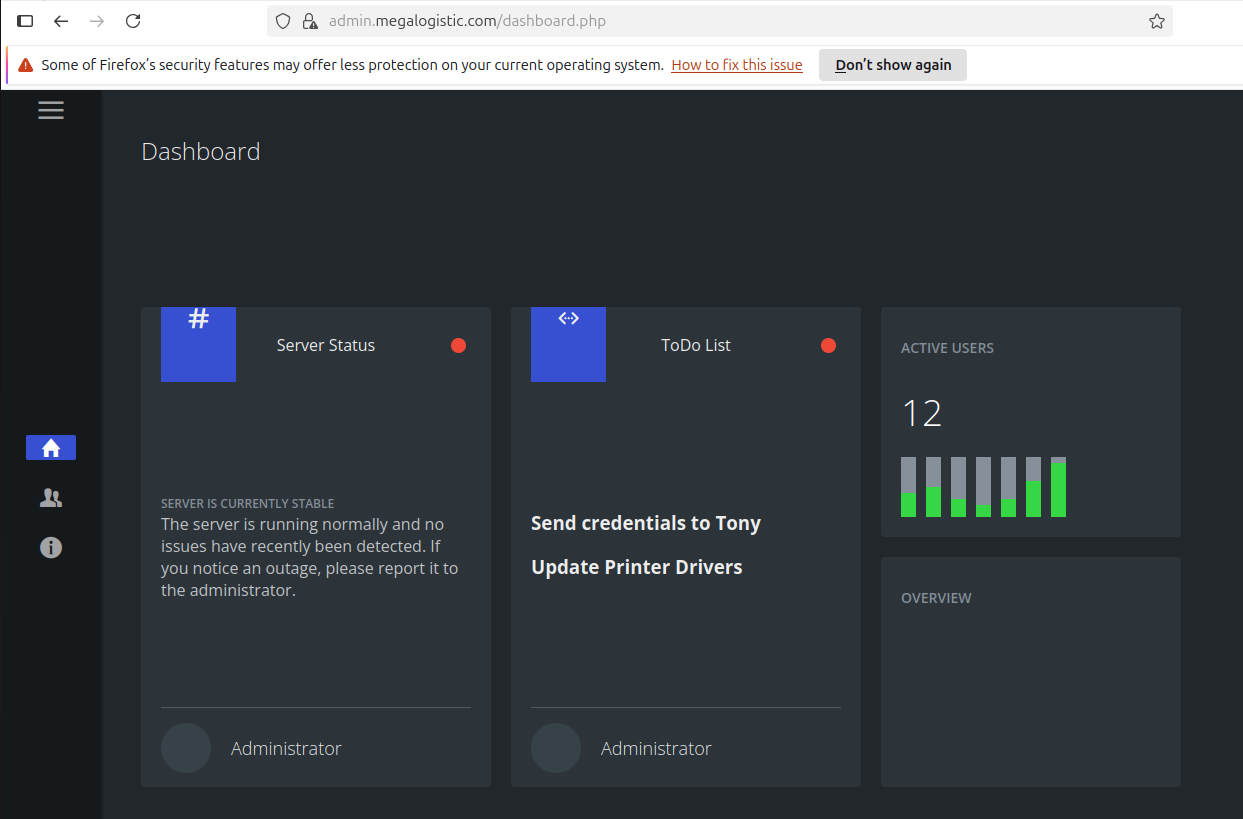
Task: Reload the dashboard page
Action: click(133, 21)
